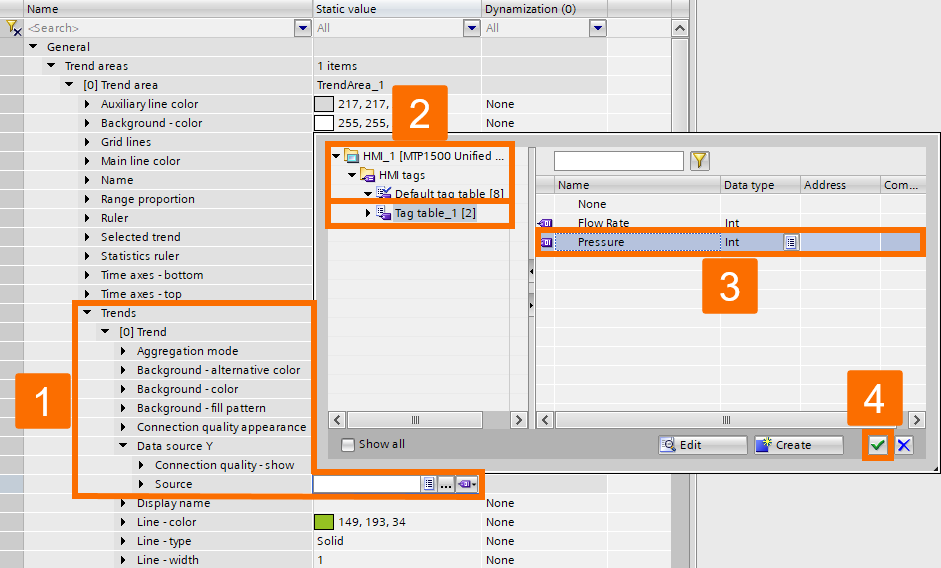Click the Auxiliary line color gray swatch

(324, 104)
